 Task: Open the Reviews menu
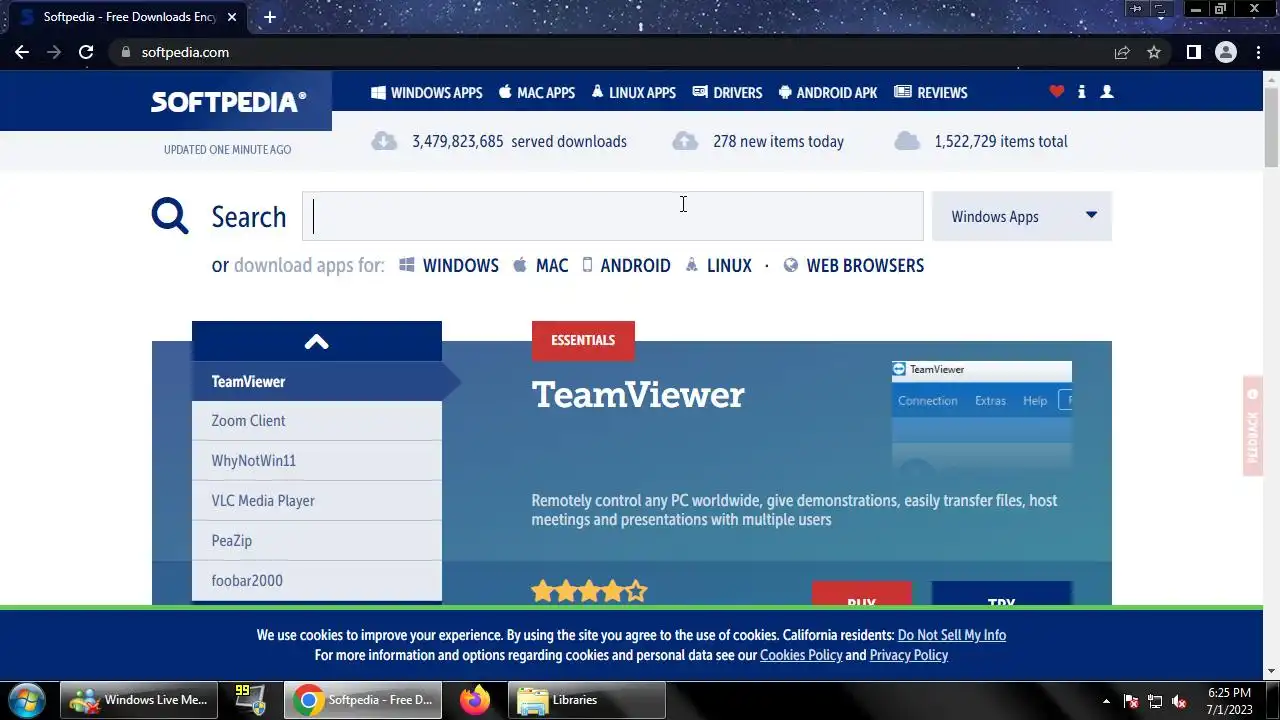[x=931, y=92]
